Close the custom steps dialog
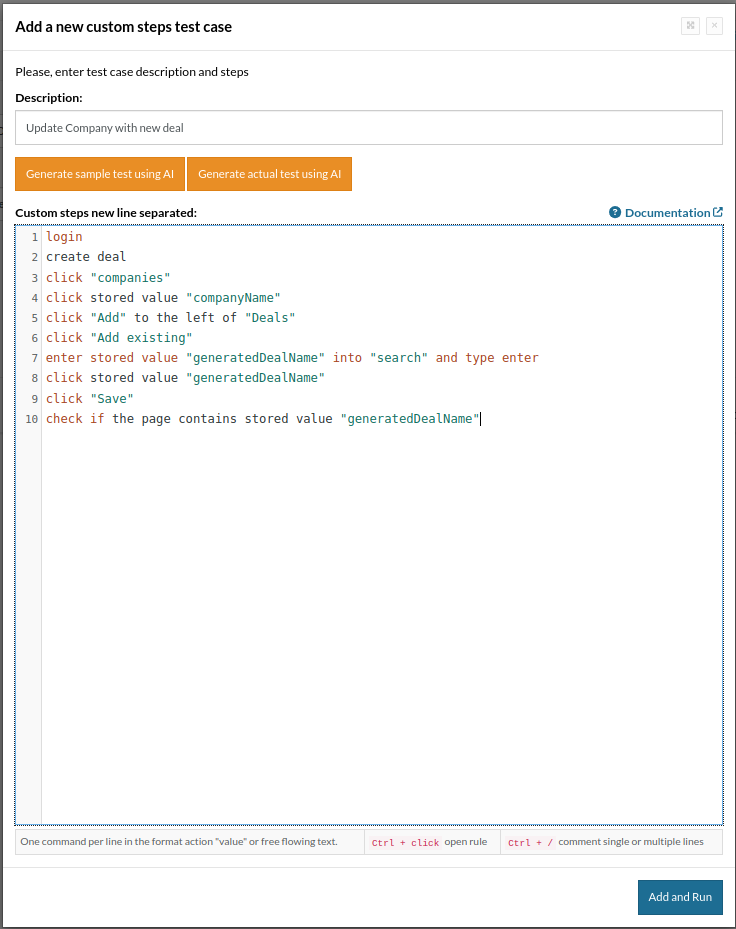 [x=714, y=26]
